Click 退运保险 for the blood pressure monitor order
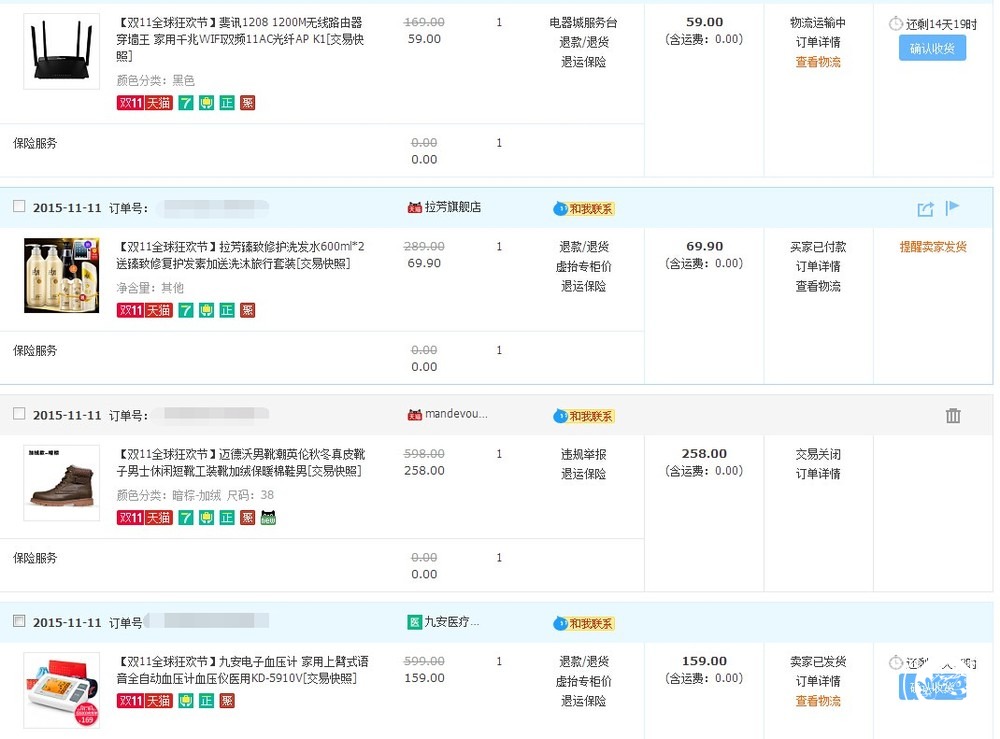The height and width of the screenshot is (739, 1000). click(x=583, y=701)
